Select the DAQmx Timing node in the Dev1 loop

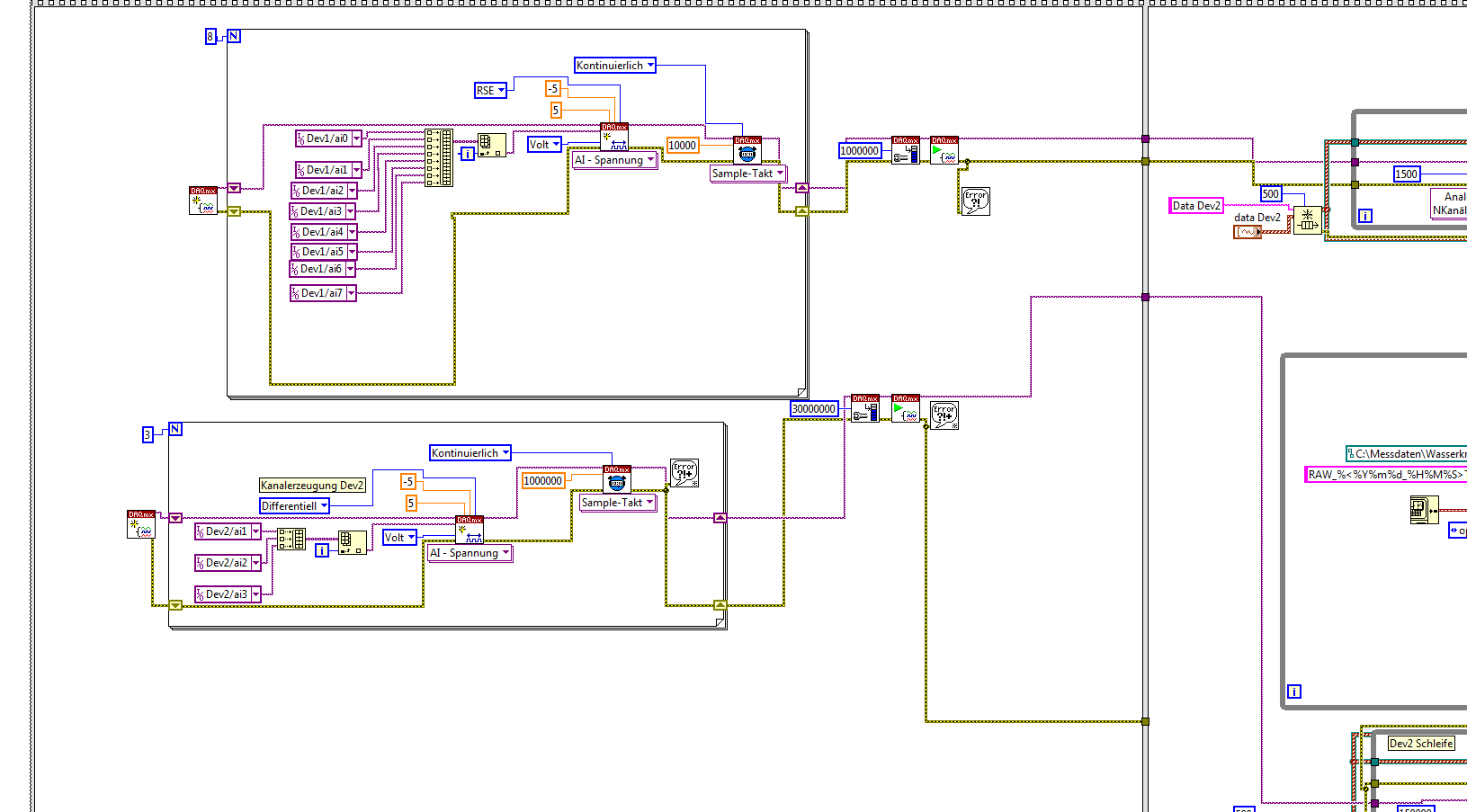coord(747,150)
